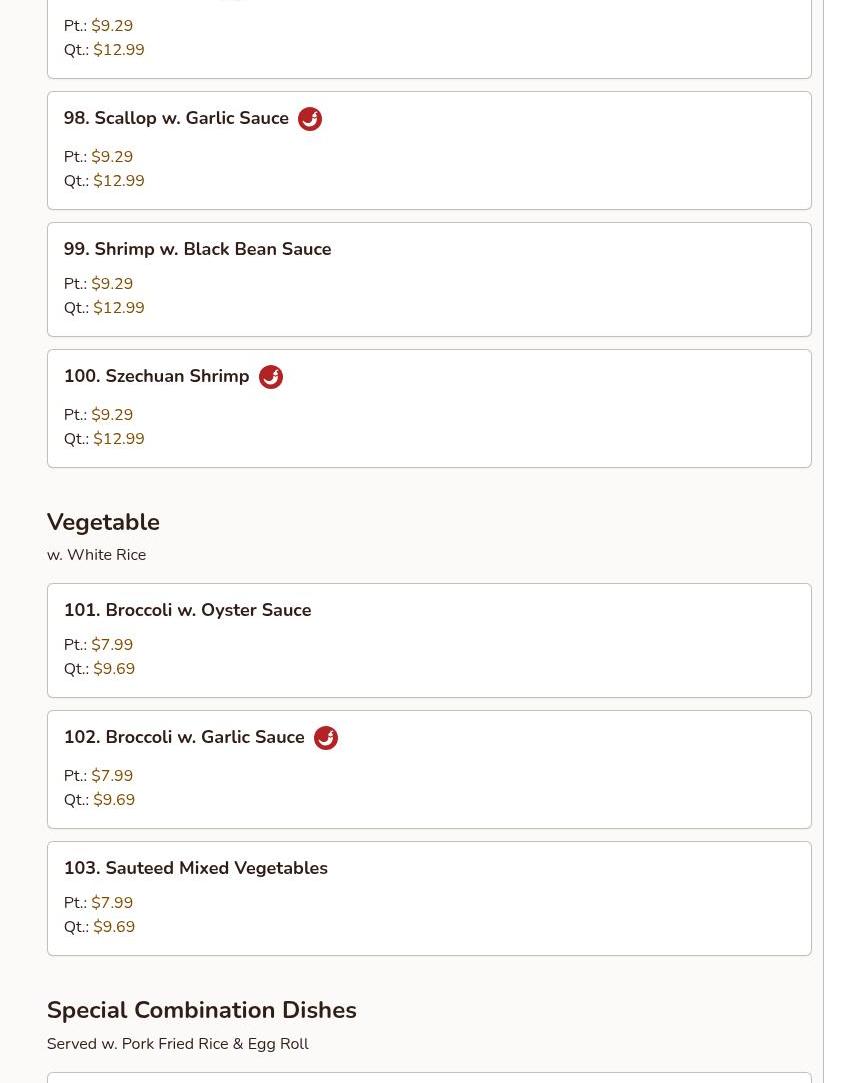Click Broccoli Oyster Sauce quart price $9.69
Image resolution: width=844 pixels, height=1083 pixels.
tap(114, 669)
